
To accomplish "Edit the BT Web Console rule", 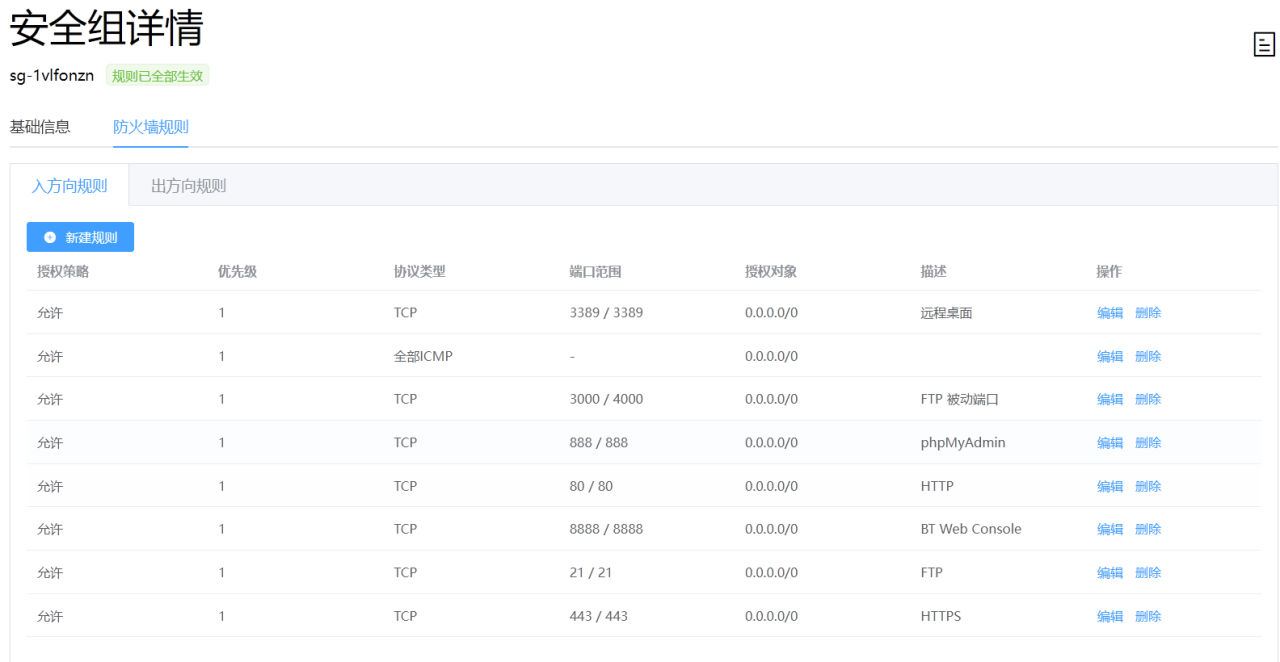I will [1110, 529].
